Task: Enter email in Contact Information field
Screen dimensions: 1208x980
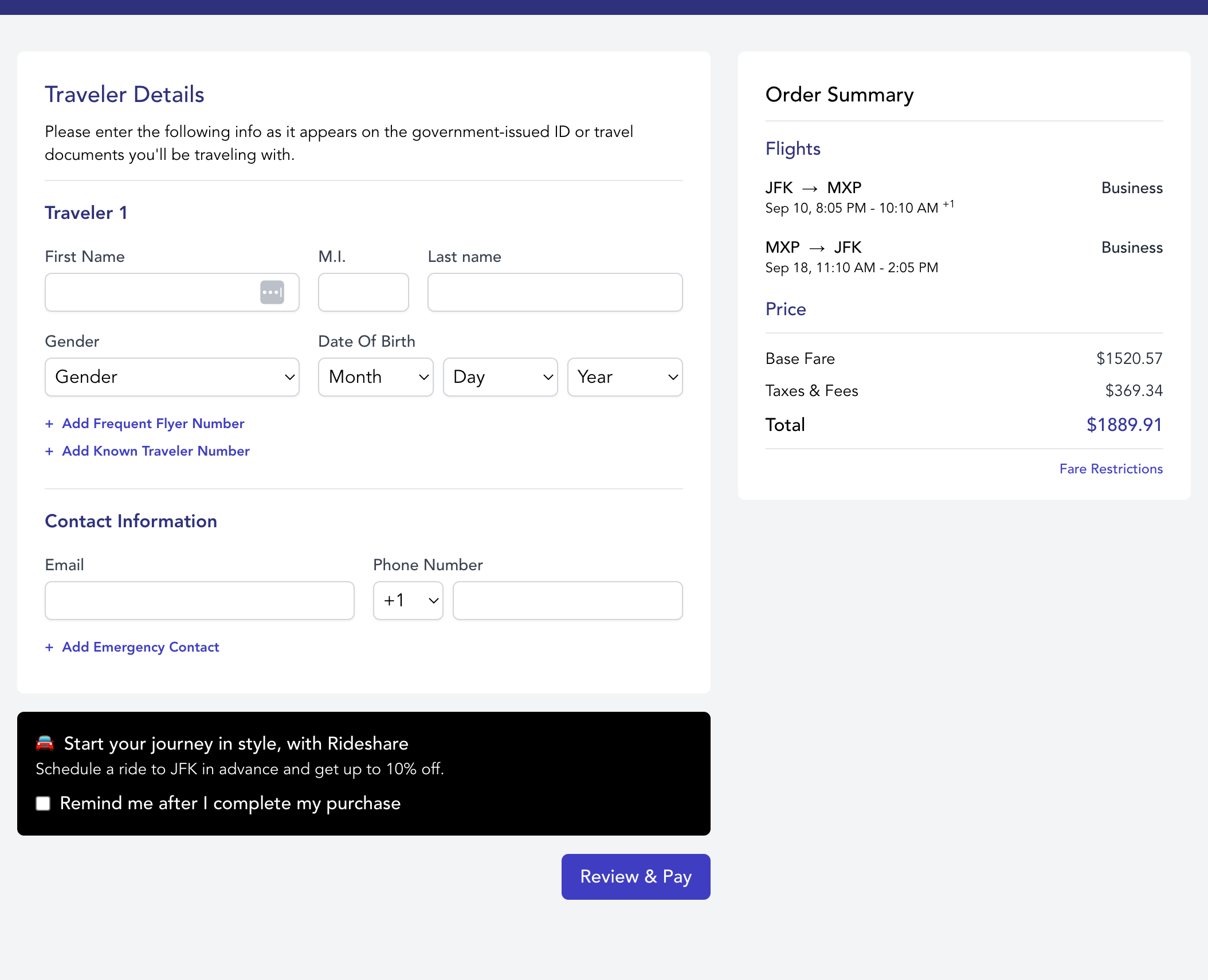Action: pyautogui.click(x=200, y=600)
